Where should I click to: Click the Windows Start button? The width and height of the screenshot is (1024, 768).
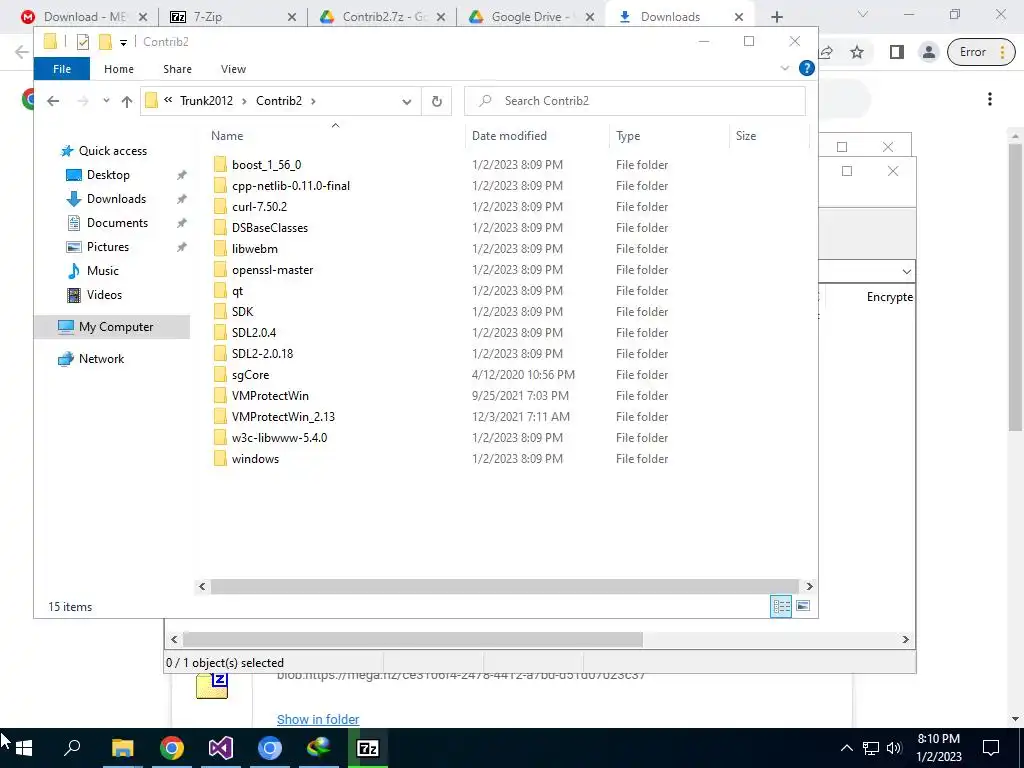click(24, 748)
